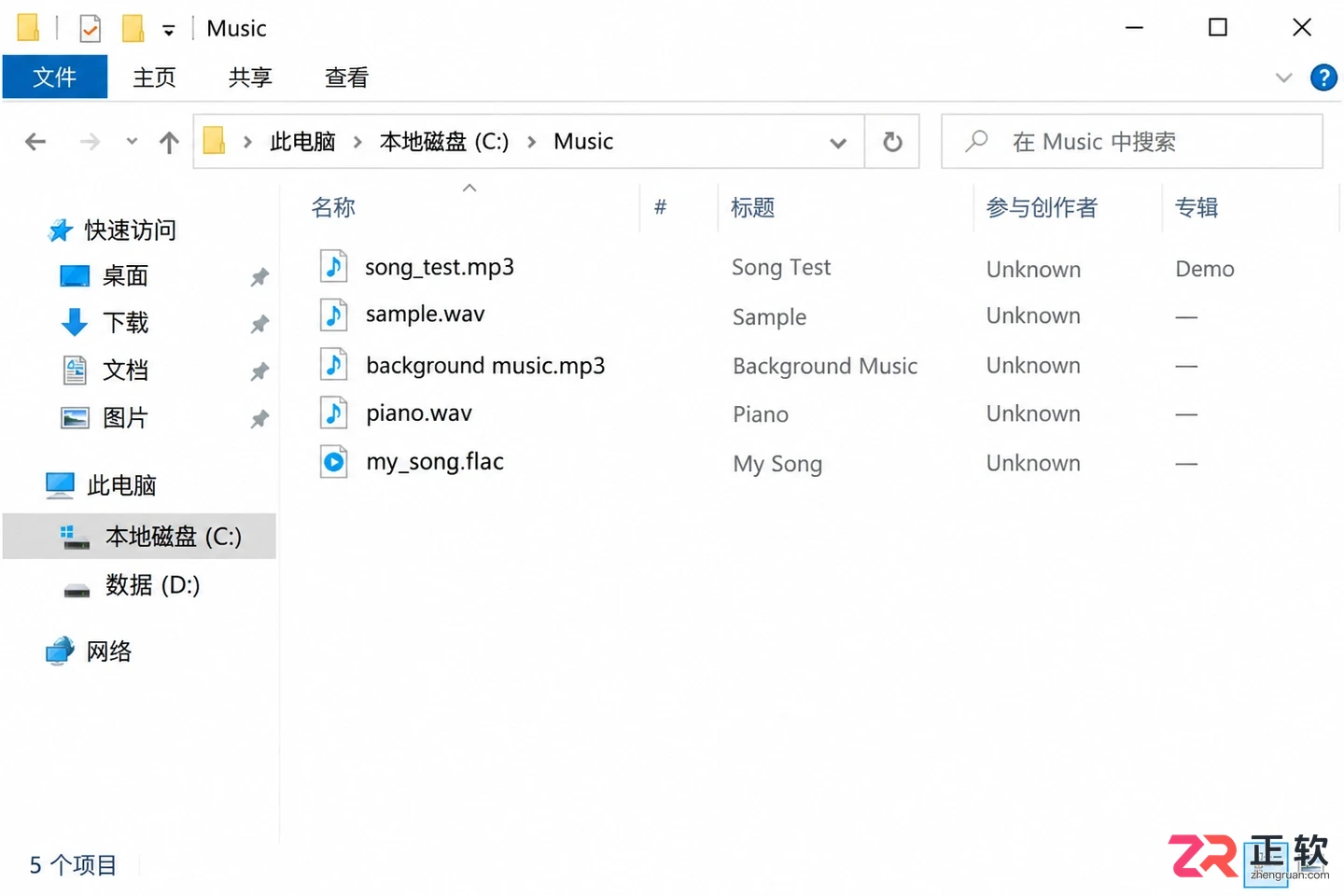The image size is (1344, 896).
Task: Click the Back navigation arrow
Action: [35, 142]
